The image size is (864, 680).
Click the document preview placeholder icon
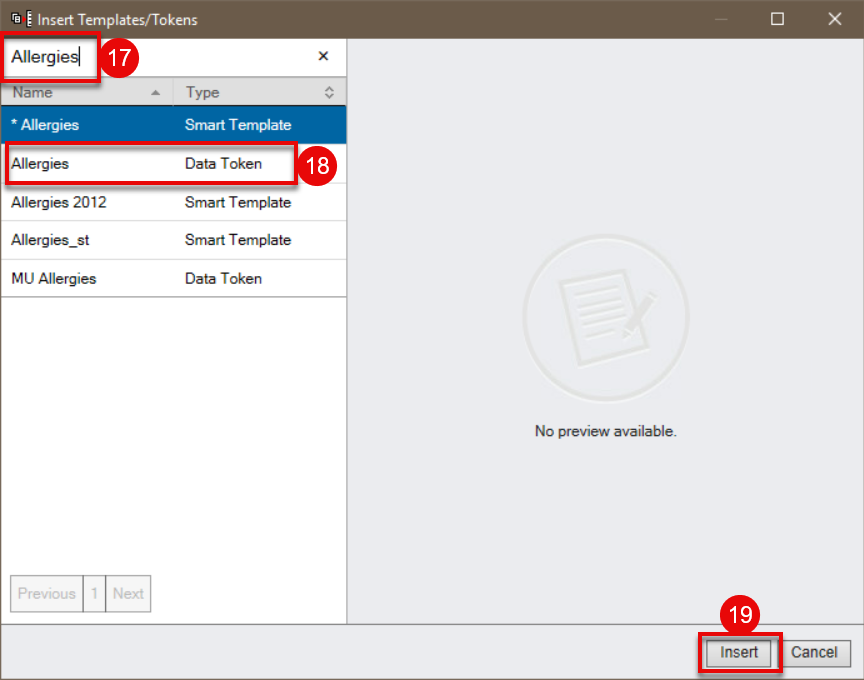605,319
